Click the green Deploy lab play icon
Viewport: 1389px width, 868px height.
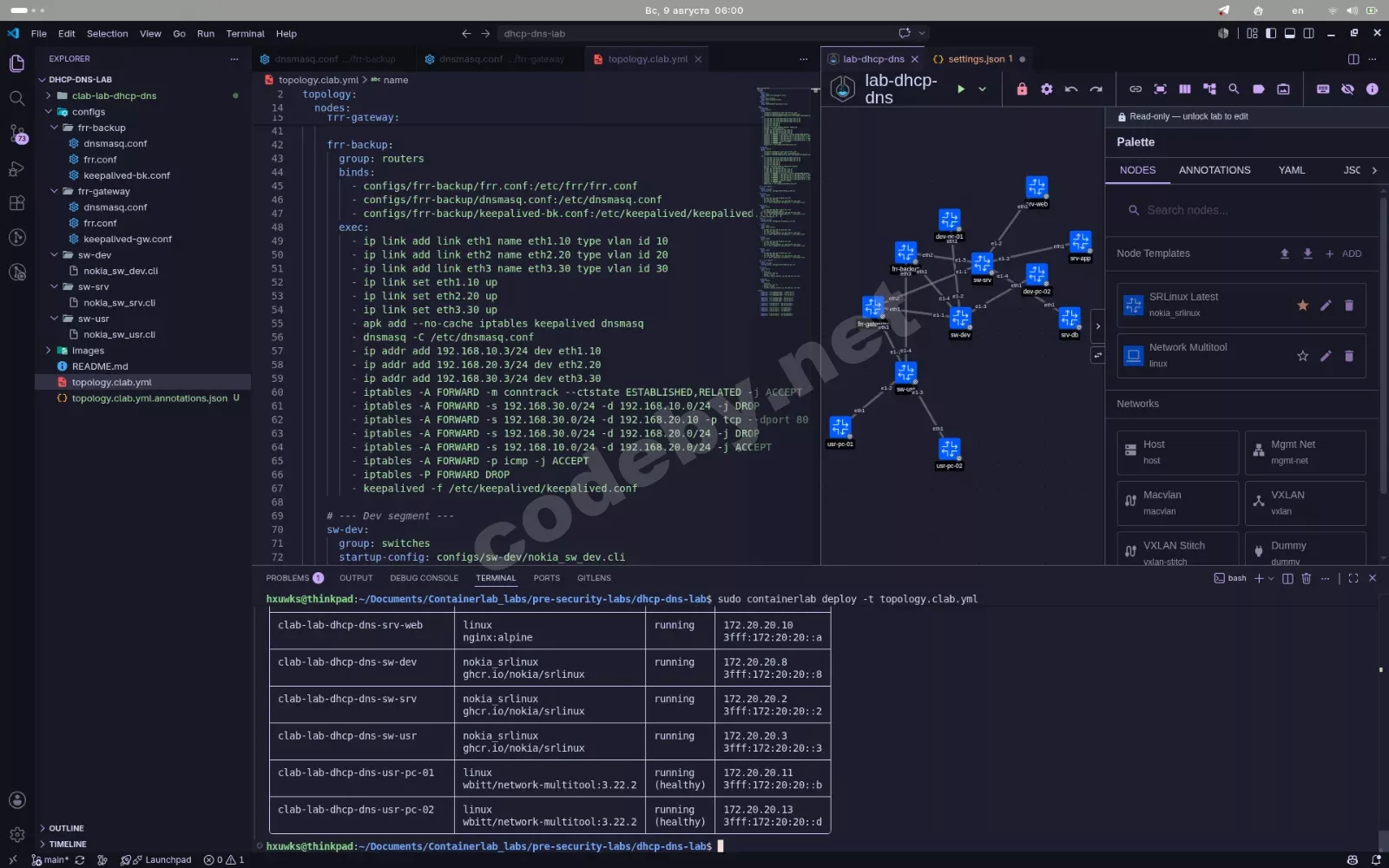tap(960, 89)
